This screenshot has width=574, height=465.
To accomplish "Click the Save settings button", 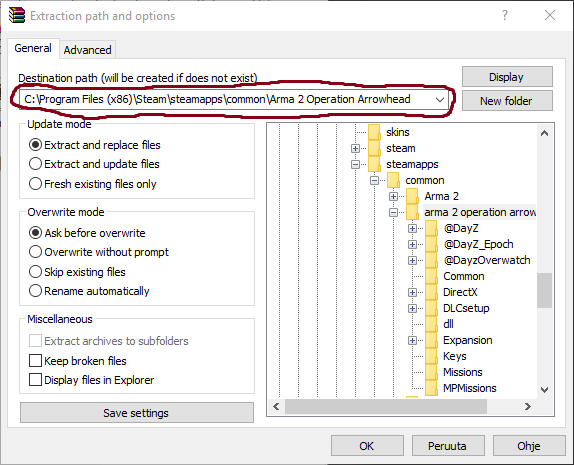I will [137, 413].
